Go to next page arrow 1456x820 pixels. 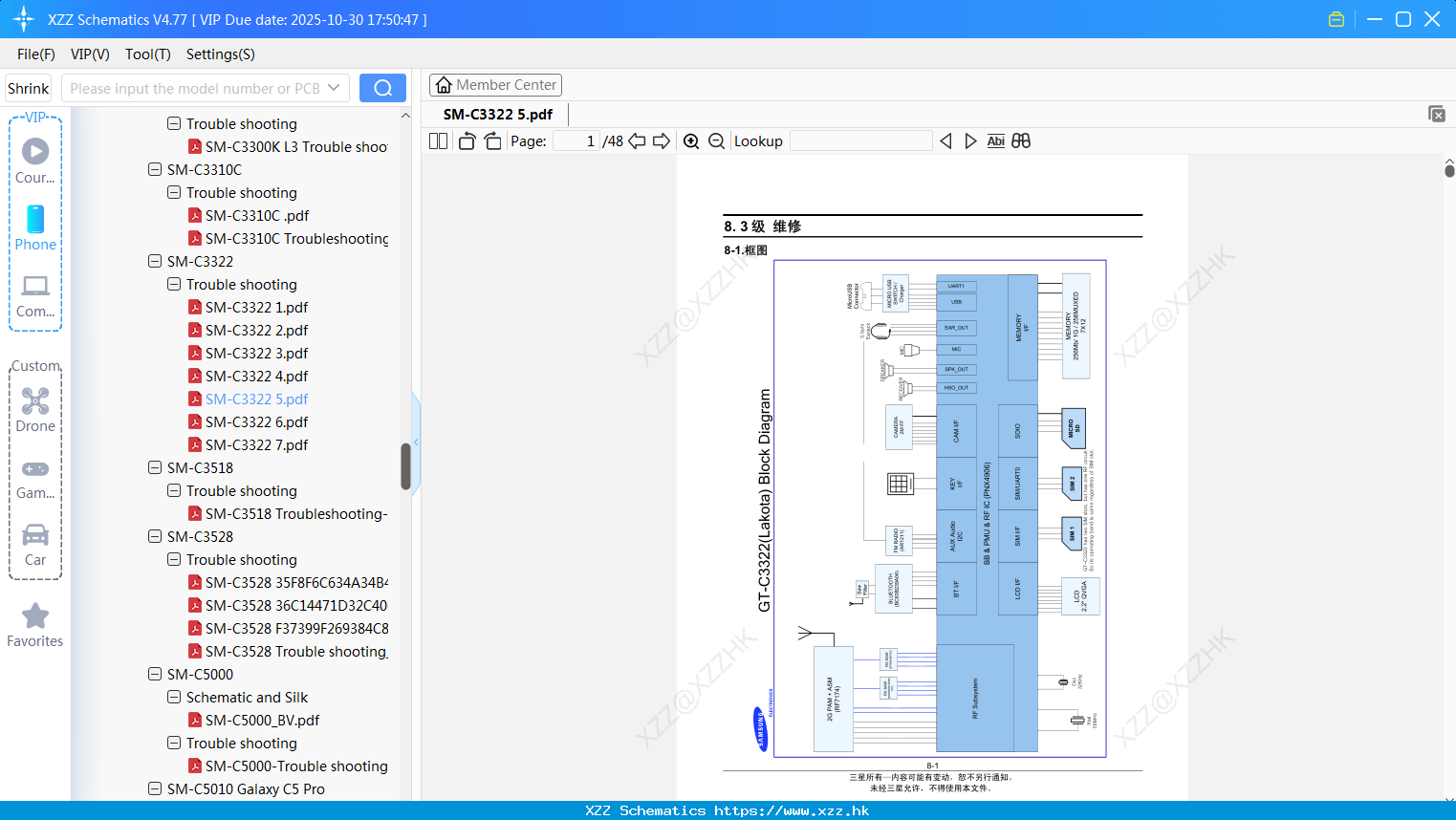(x=662, y=140)
